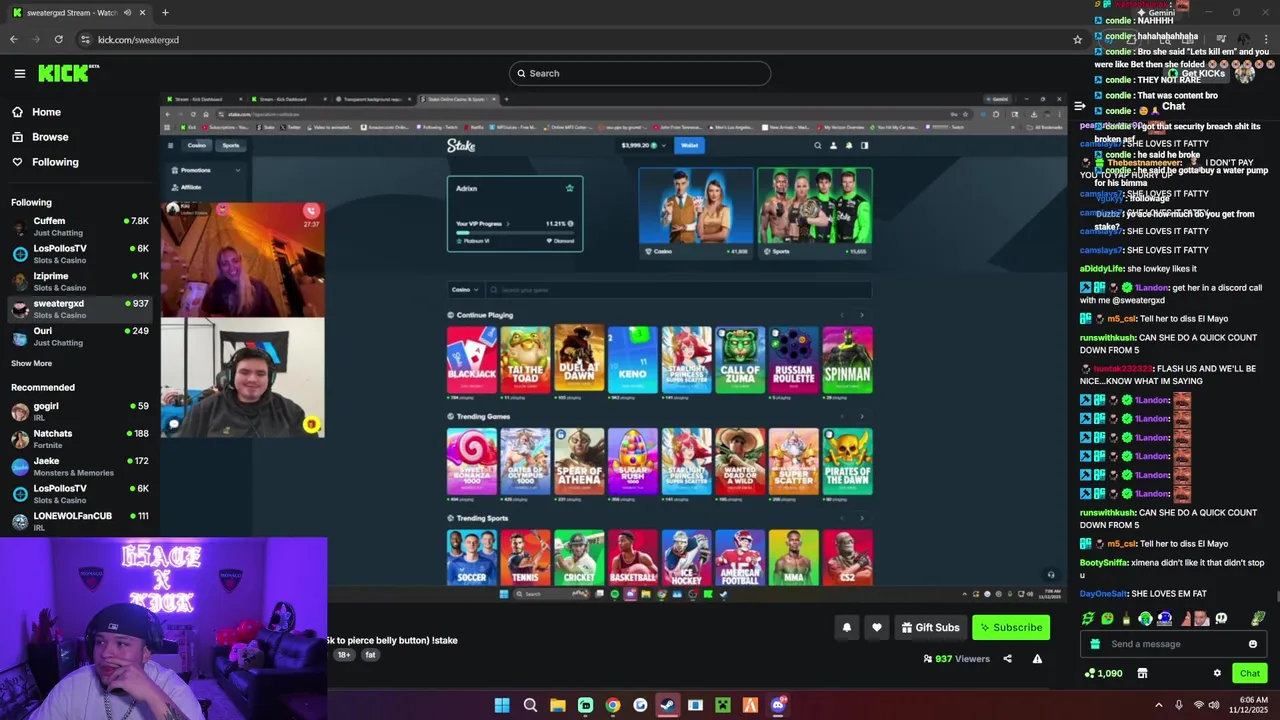The width and height of the screenshot is (1280, 720).
Task: Open Windows taskbar search
Action: tap(530, 705)
